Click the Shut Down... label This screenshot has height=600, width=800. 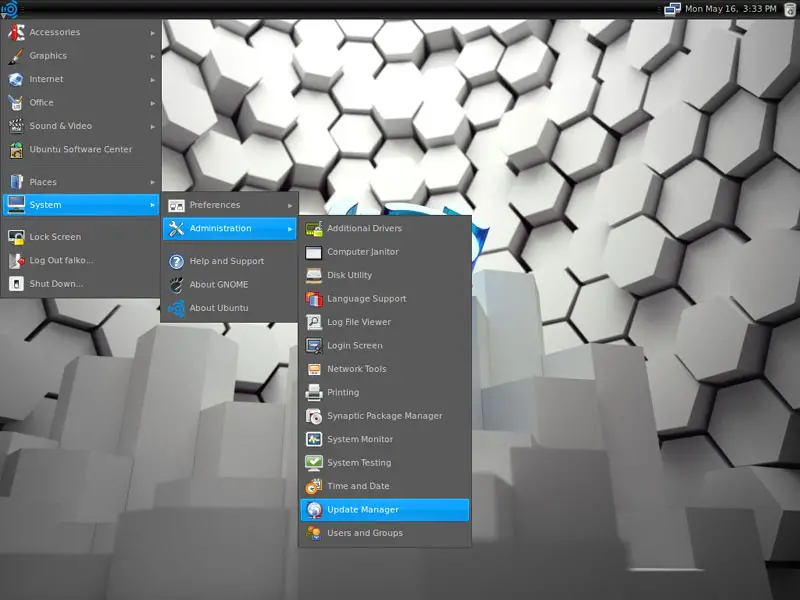56,284
